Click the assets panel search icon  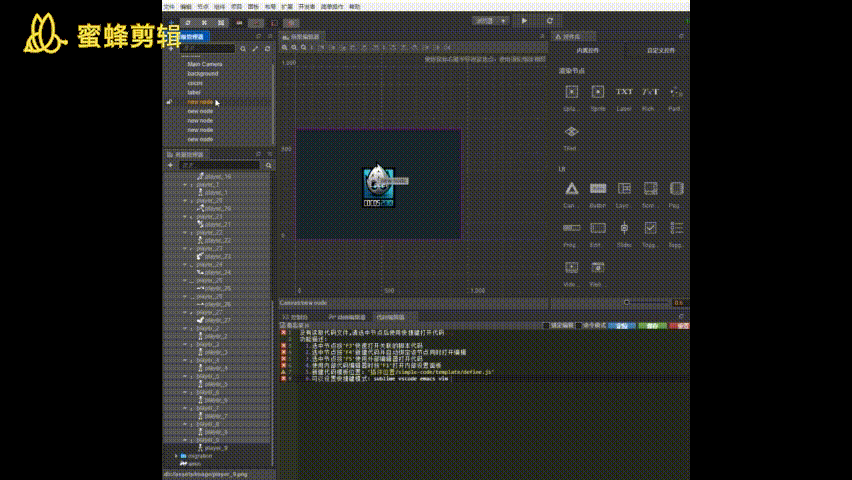(268, 165)
